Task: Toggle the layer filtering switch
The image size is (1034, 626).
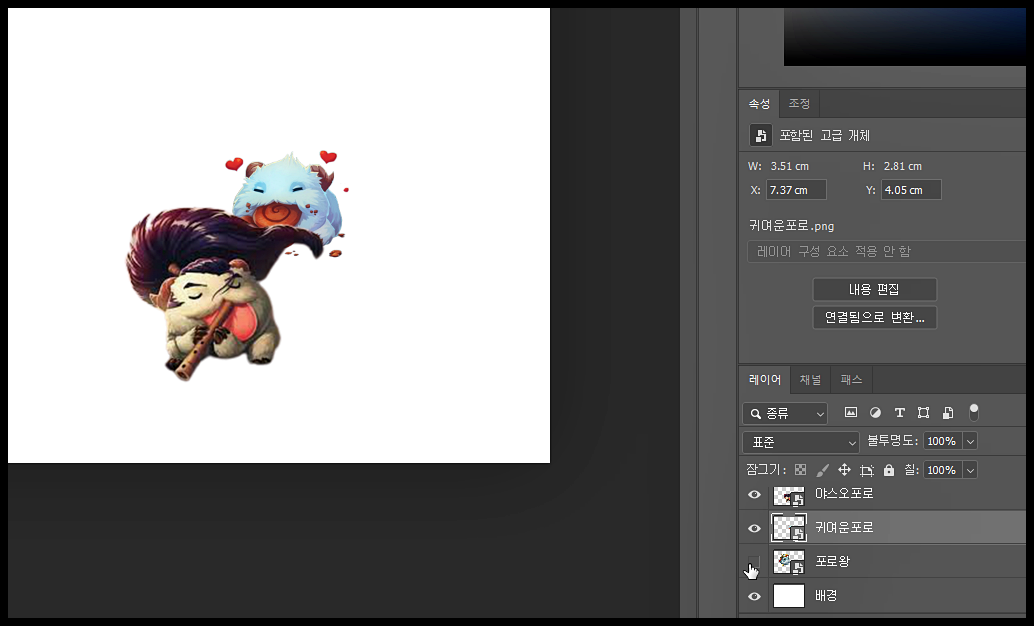Action: pos(973,413)
